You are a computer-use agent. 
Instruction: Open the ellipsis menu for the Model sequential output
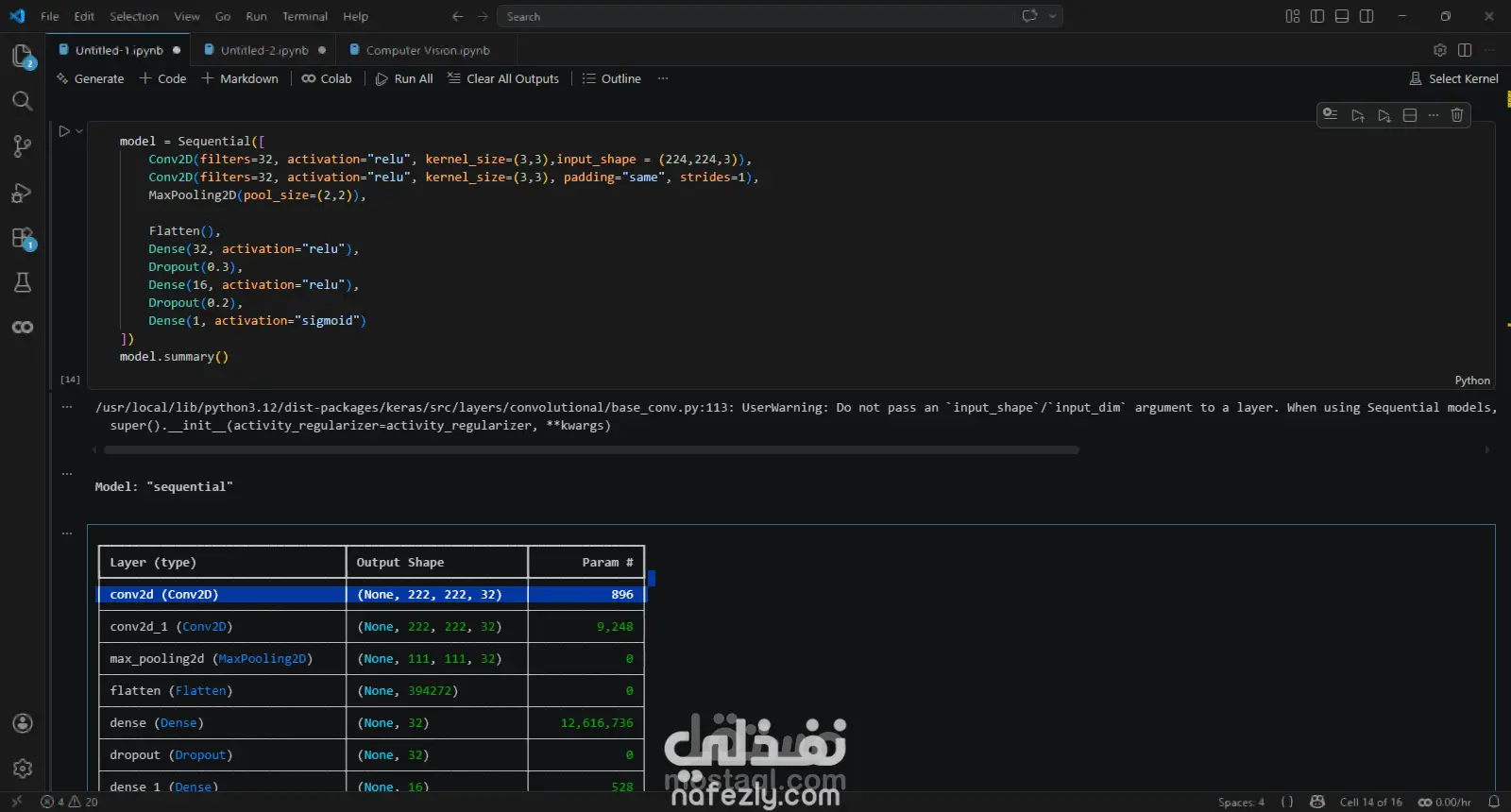[67, 473]
